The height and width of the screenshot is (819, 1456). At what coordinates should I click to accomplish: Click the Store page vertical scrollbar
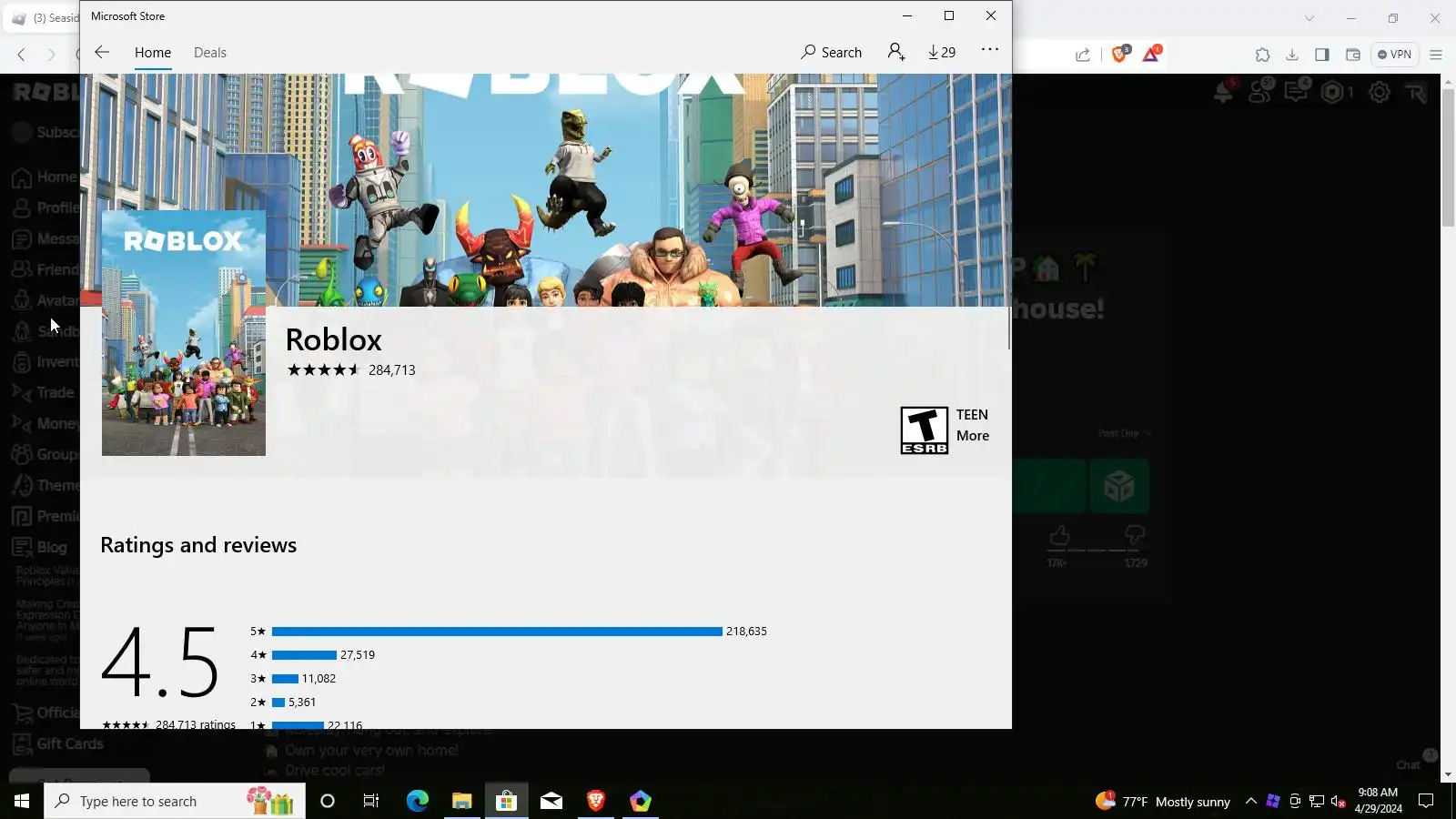(1008, 329)
